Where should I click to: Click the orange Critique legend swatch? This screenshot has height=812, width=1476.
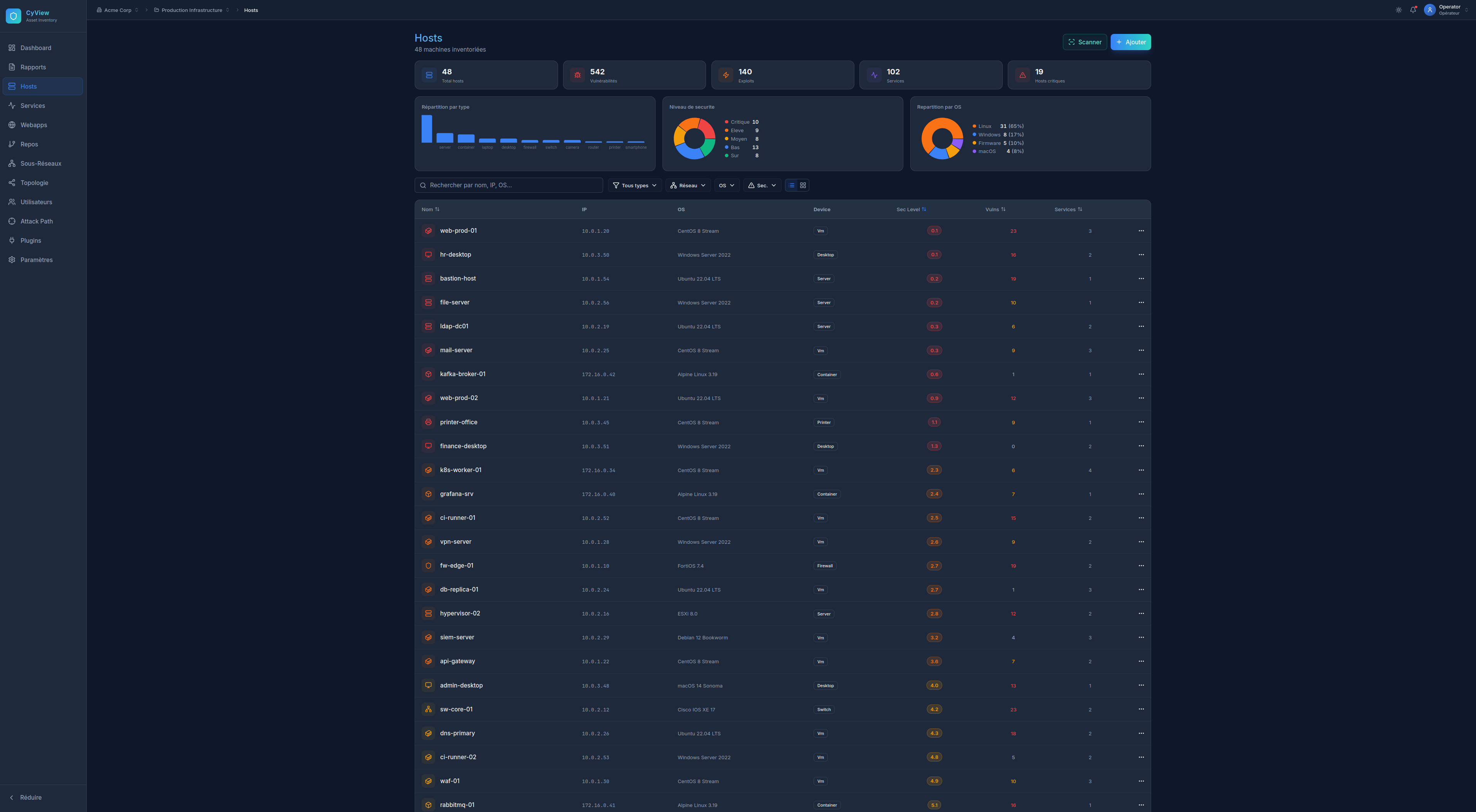[726, 122]
